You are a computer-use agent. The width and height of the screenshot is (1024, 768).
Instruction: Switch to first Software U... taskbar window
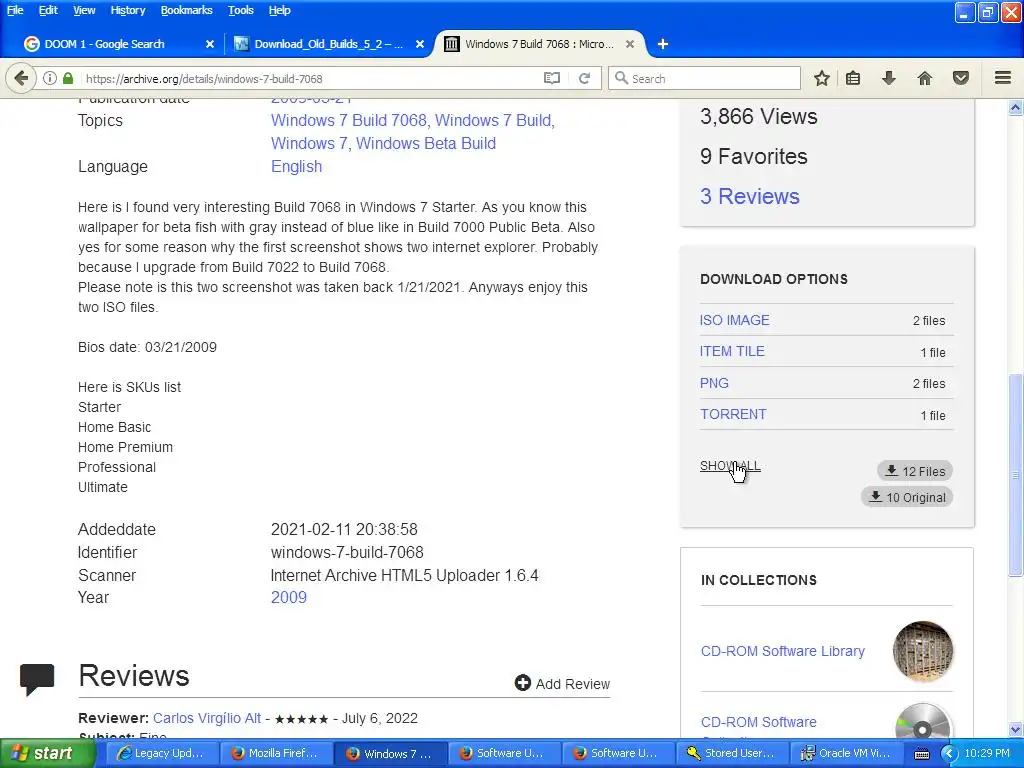click(x=503, y=753)
